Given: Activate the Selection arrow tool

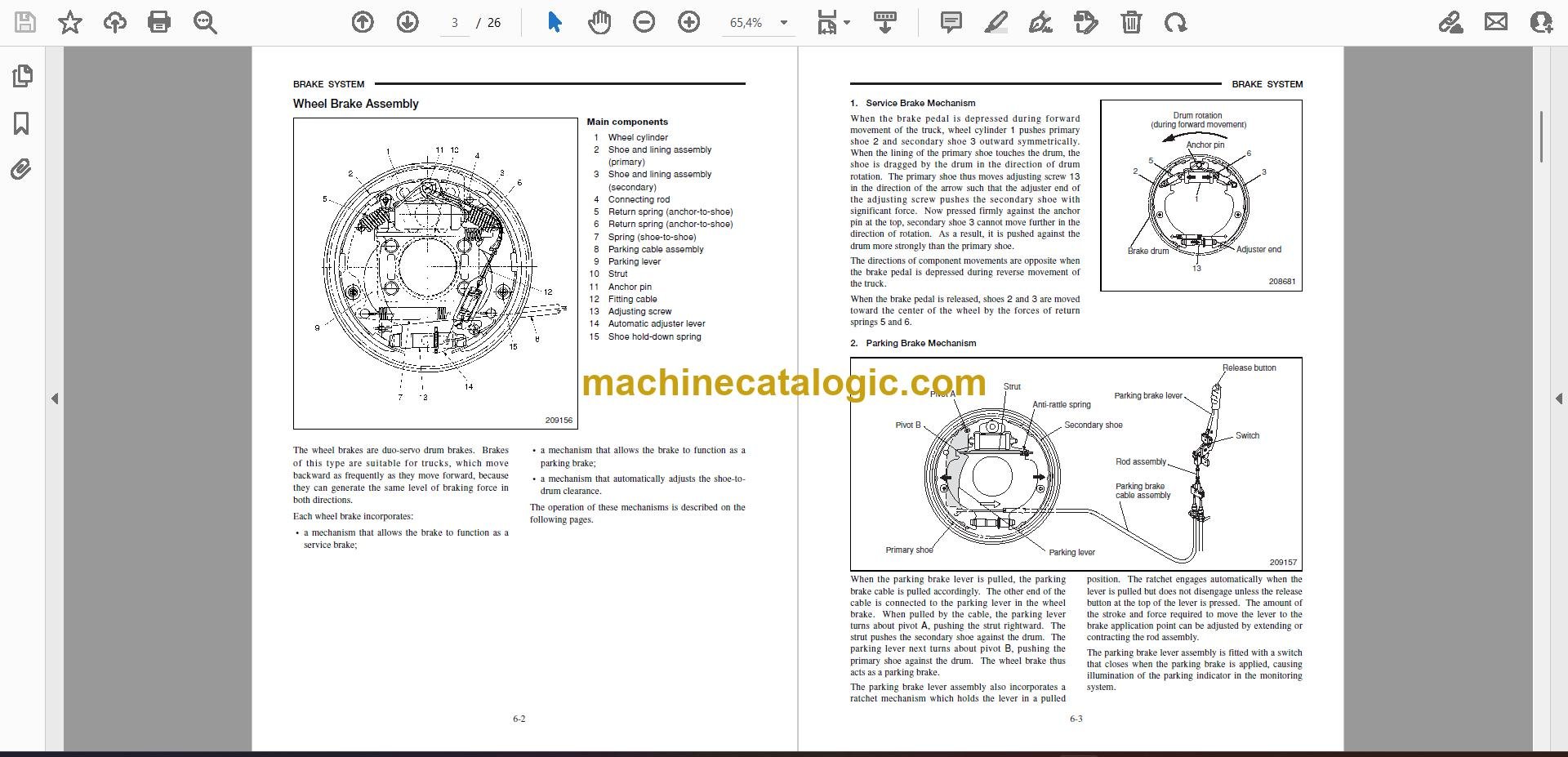Looking at the screenshot, I should click(555, 22).
